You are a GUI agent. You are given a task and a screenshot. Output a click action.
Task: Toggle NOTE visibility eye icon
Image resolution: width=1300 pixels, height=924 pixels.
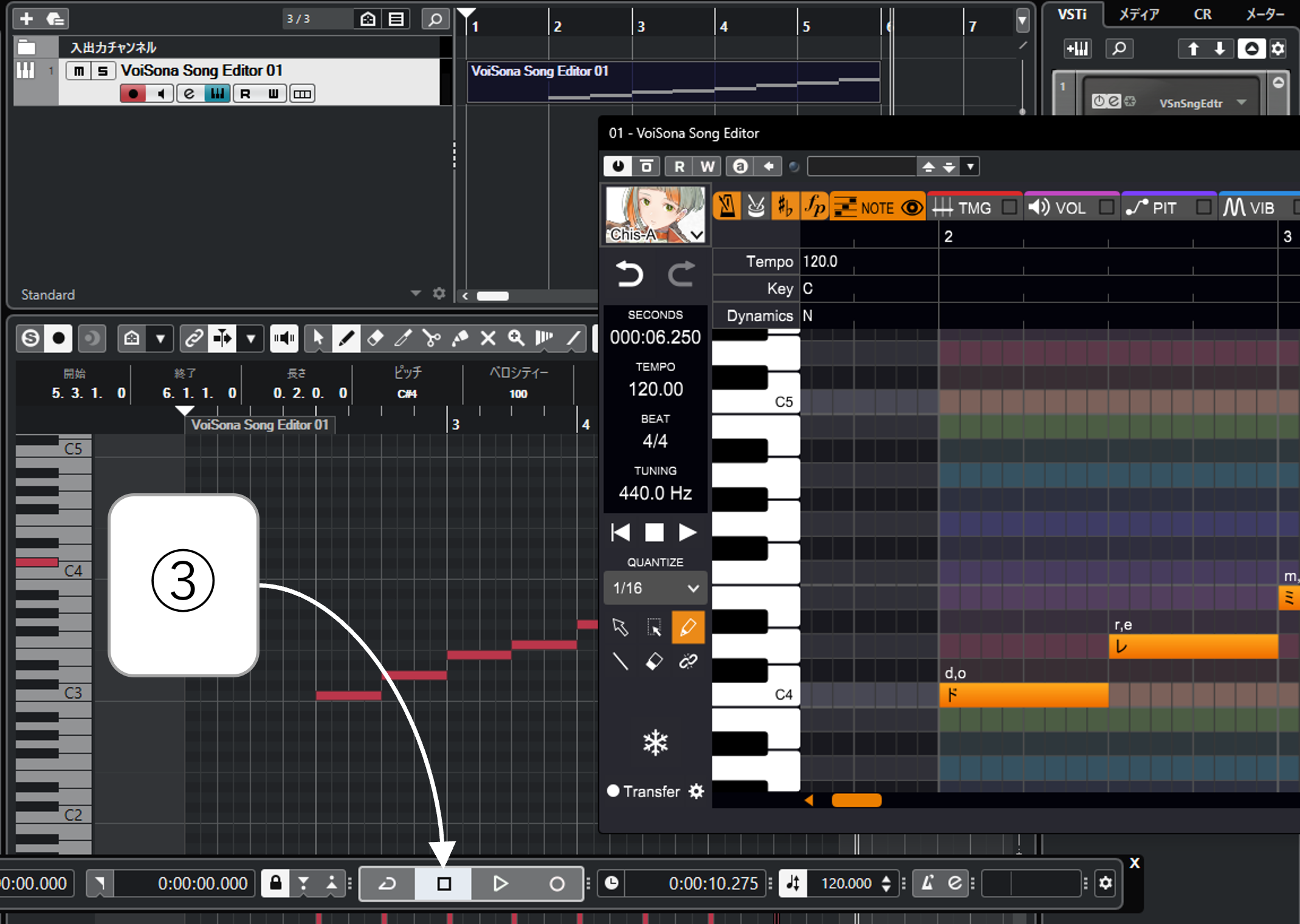(x=912, y=208)
